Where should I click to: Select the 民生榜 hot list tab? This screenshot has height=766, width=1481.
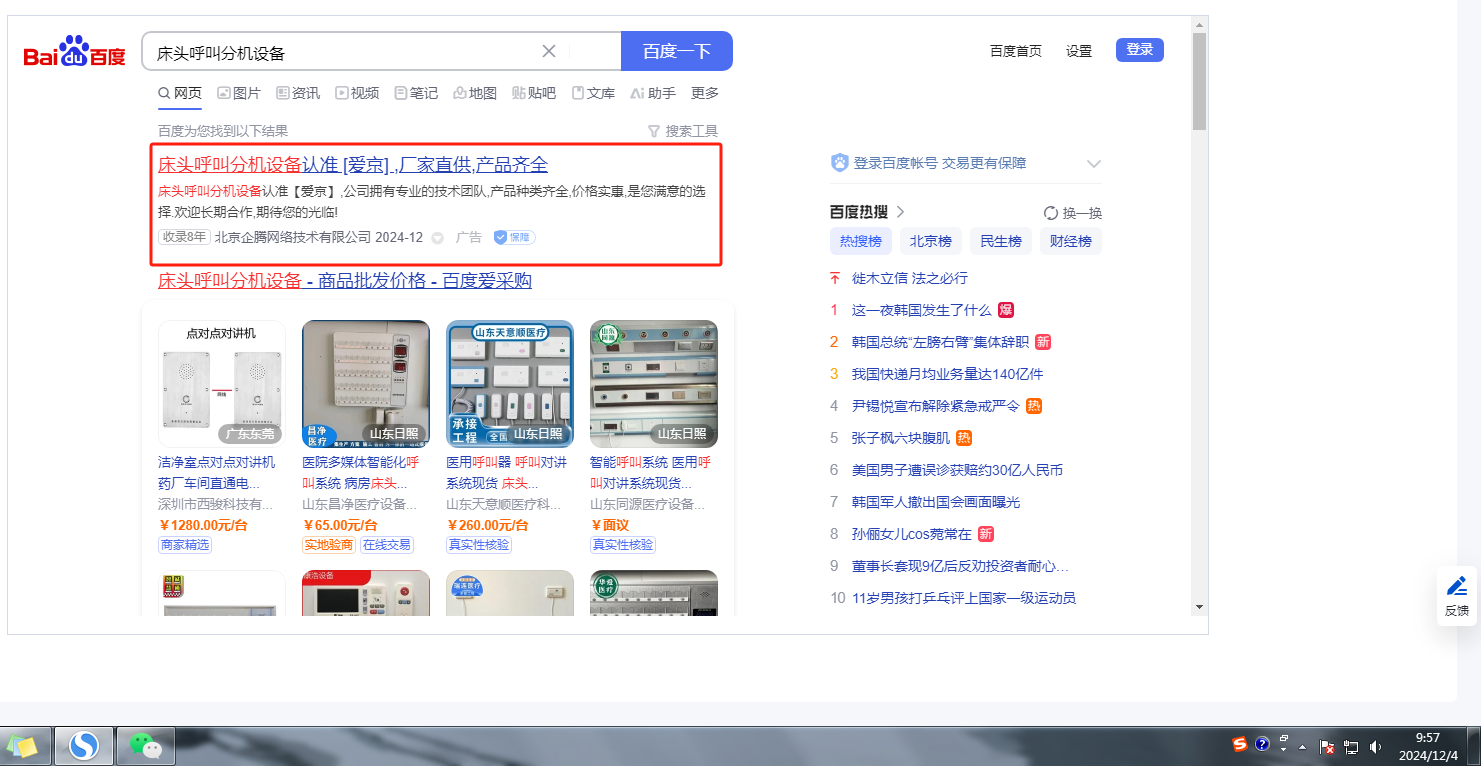1001,241
